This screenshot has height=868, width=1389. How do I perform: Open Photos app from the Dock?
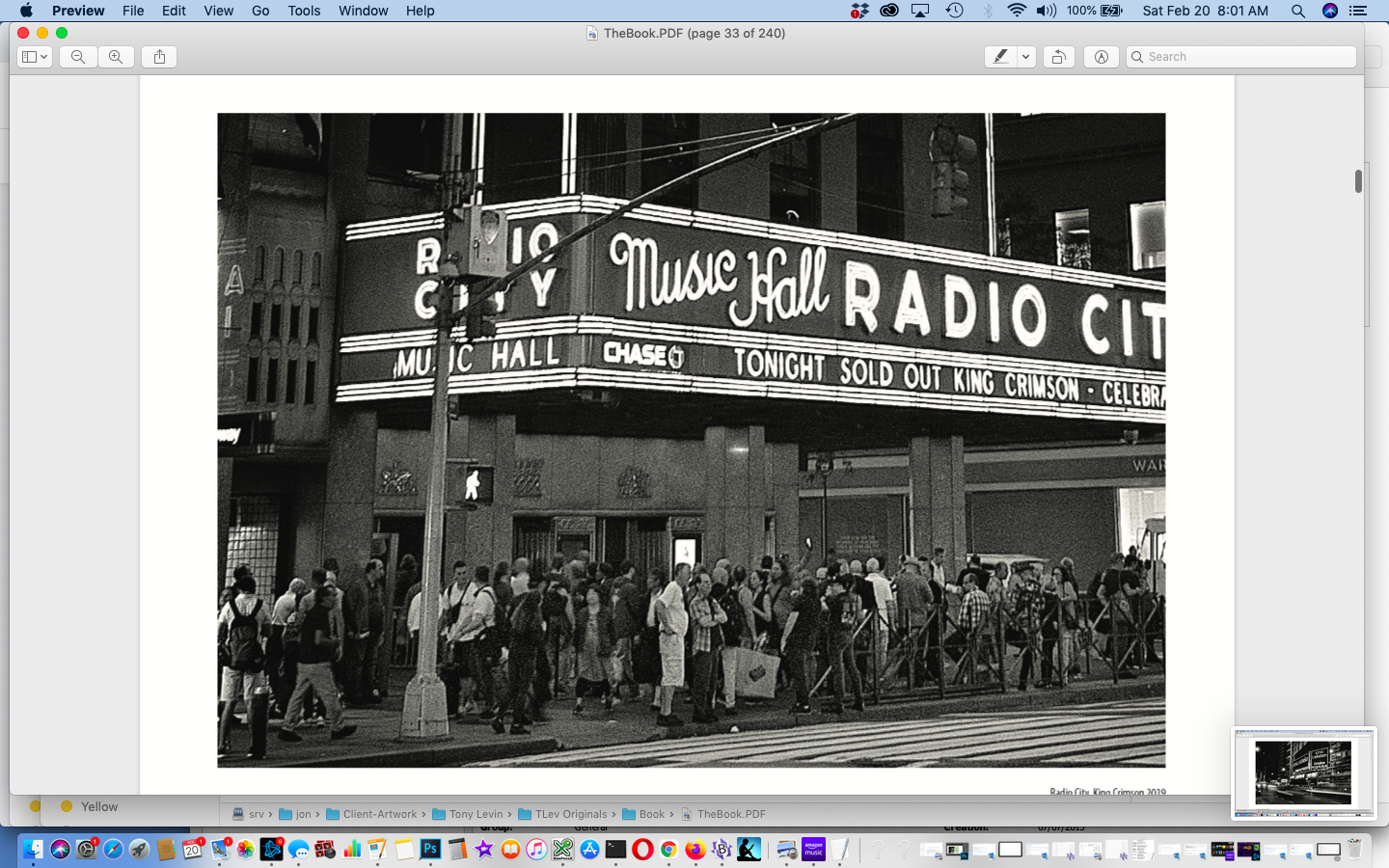pyautogui.click(x=245, y=849)
